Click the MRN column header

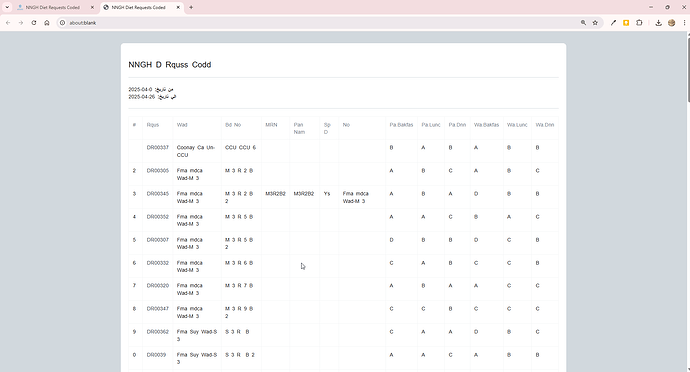click(x=271, y=125)
